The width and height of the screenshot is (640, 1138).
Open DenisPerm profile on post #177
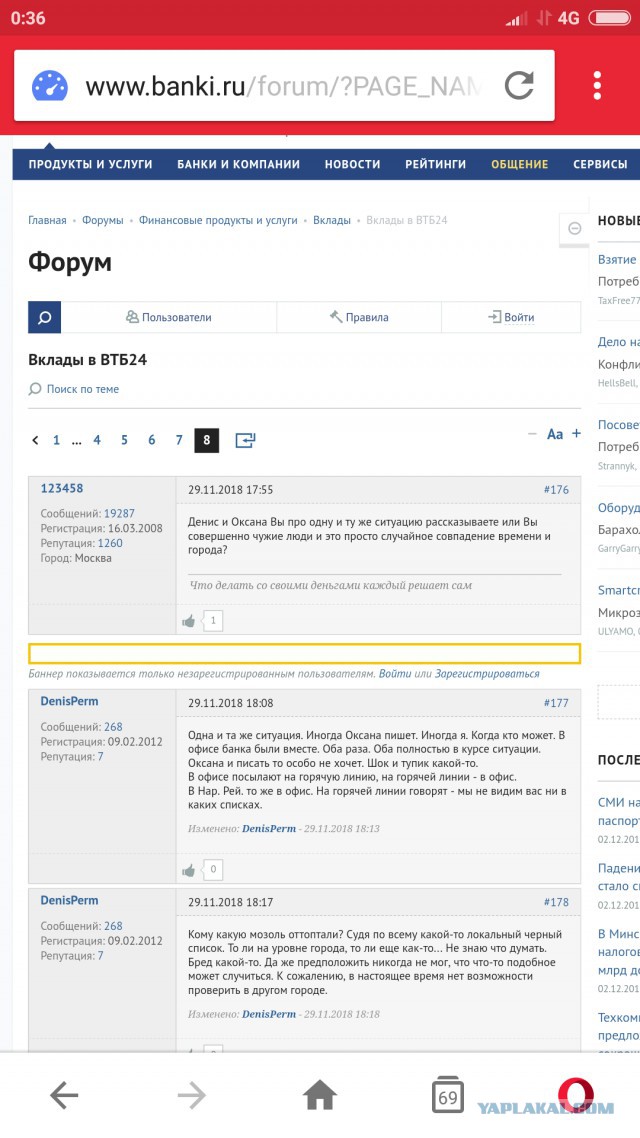pyautogui.click(x=69, y=701)
